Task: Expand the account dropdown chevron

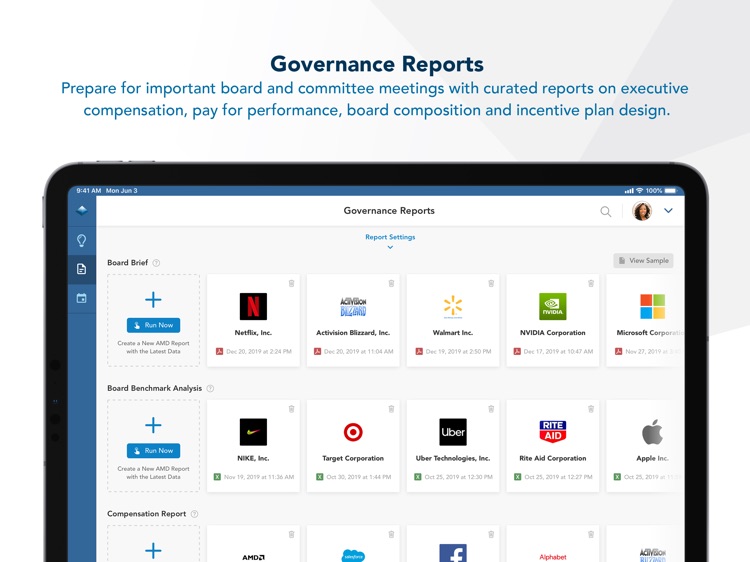Action: click(668, 210)
